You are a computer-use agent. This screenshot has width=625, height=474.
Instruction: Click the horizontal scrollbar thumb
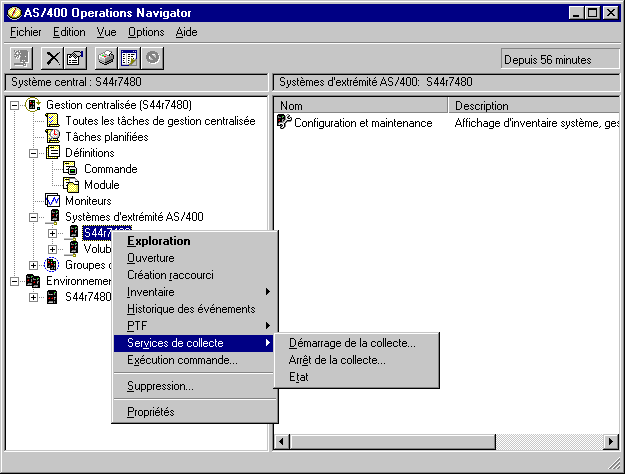[x=393, y=441]
